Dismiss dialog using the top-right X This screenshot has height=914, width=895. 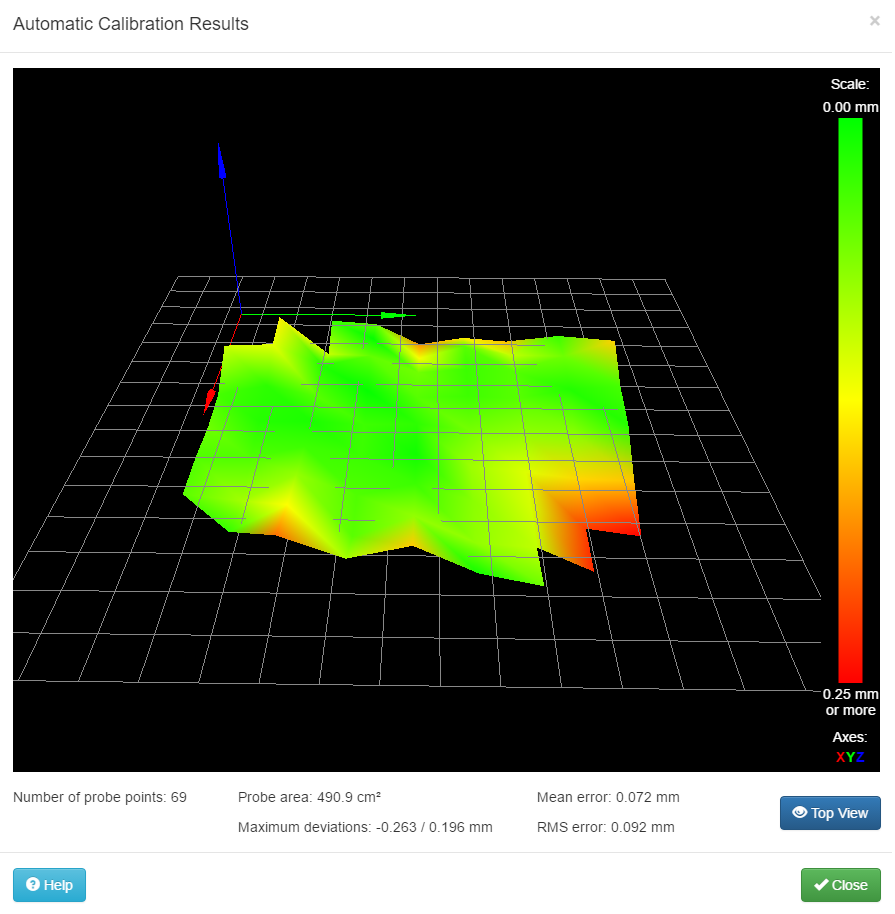[875, 20]
